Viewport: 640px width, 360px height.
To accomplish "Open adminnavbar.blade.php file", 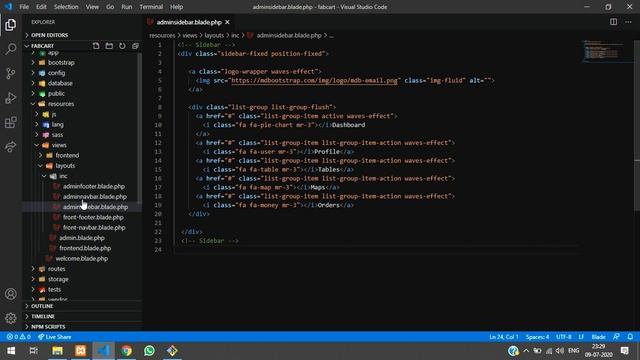I will (95, 196).
